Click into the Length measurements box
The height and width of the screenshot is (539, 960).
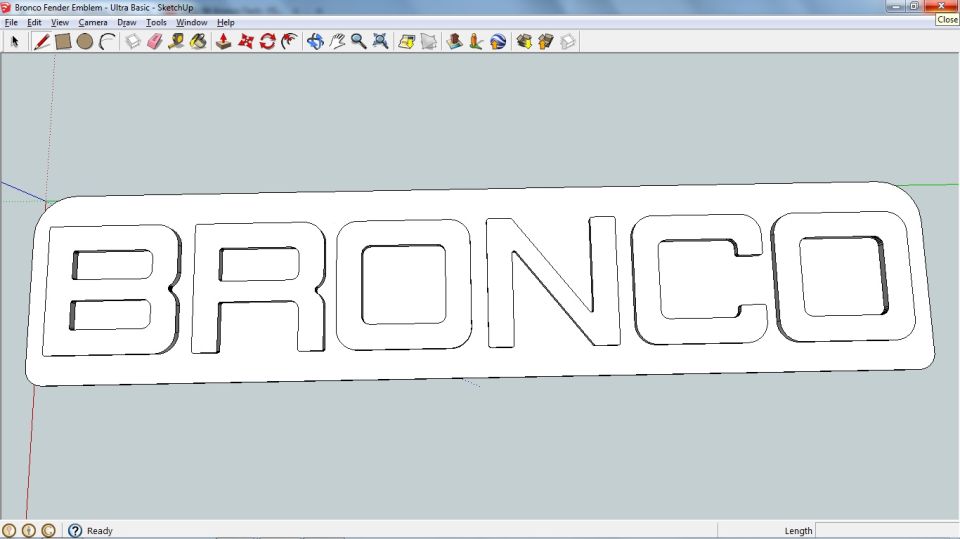(887, 530)
